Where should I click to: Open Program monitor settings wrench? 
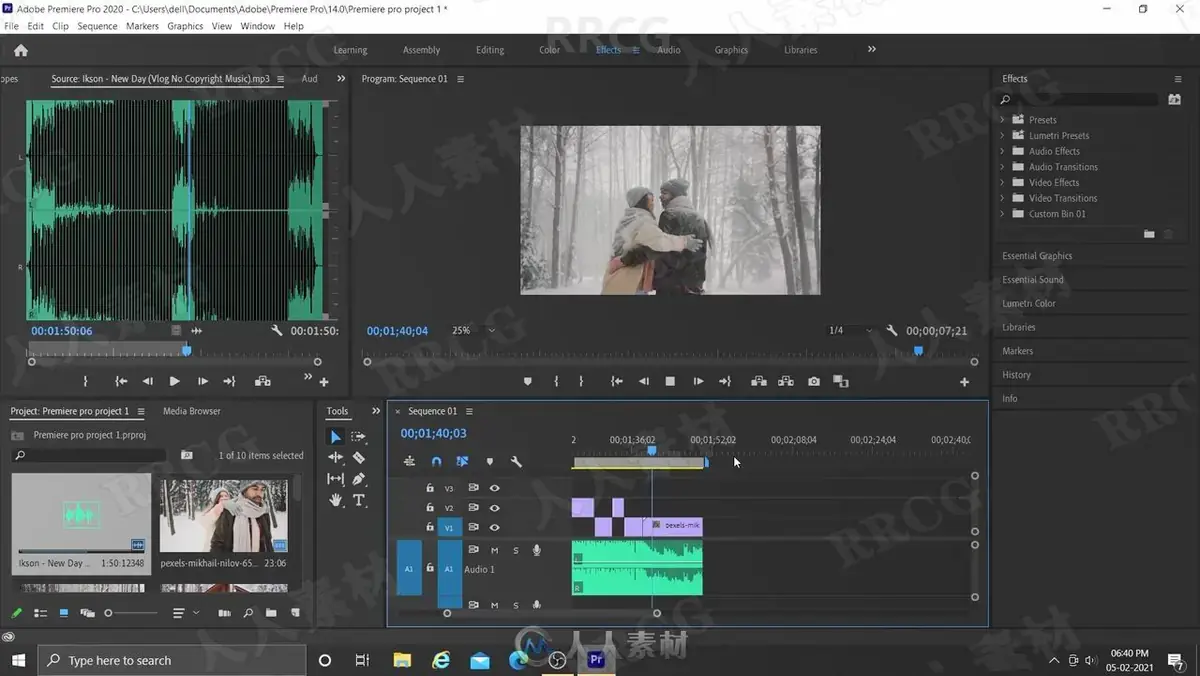(892, 331)
